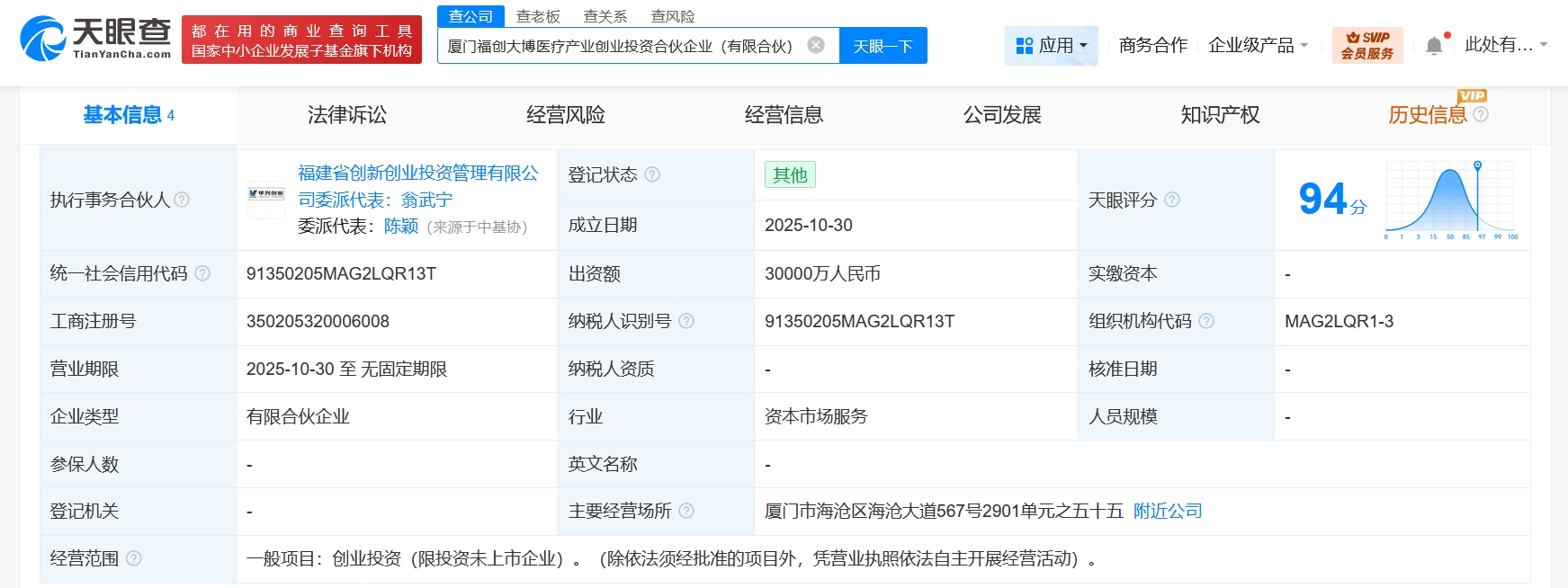Open the user account dropdown 此处有…

pyautogui.click(x=1505, y=45)
